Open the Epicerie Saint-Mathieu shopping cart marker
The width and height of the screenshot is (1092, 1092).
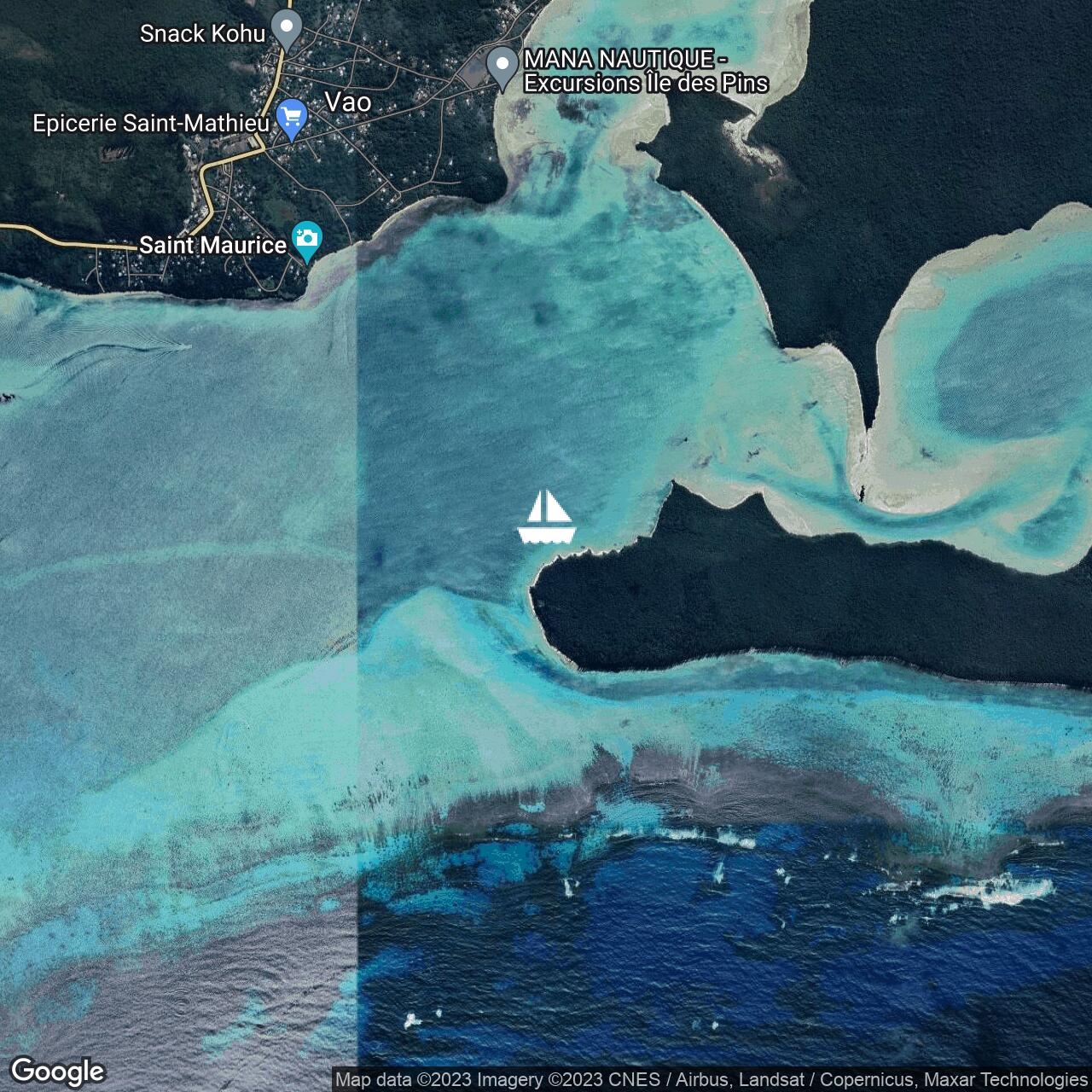coord(292,119)
